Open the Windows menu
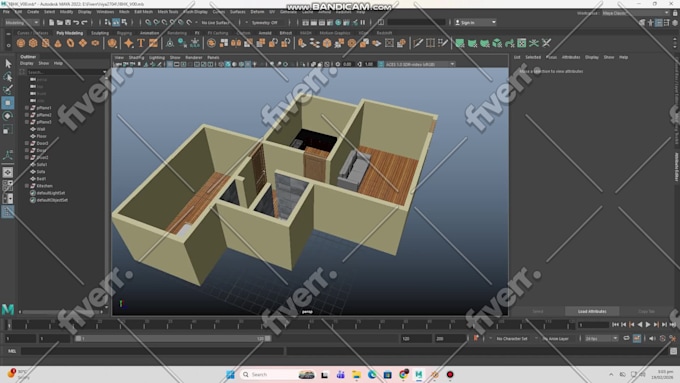 (105, 12)
